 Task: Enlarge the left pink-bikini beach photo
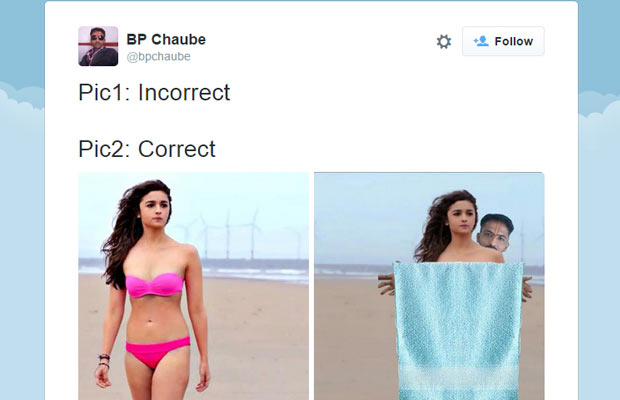coord(193,286)
